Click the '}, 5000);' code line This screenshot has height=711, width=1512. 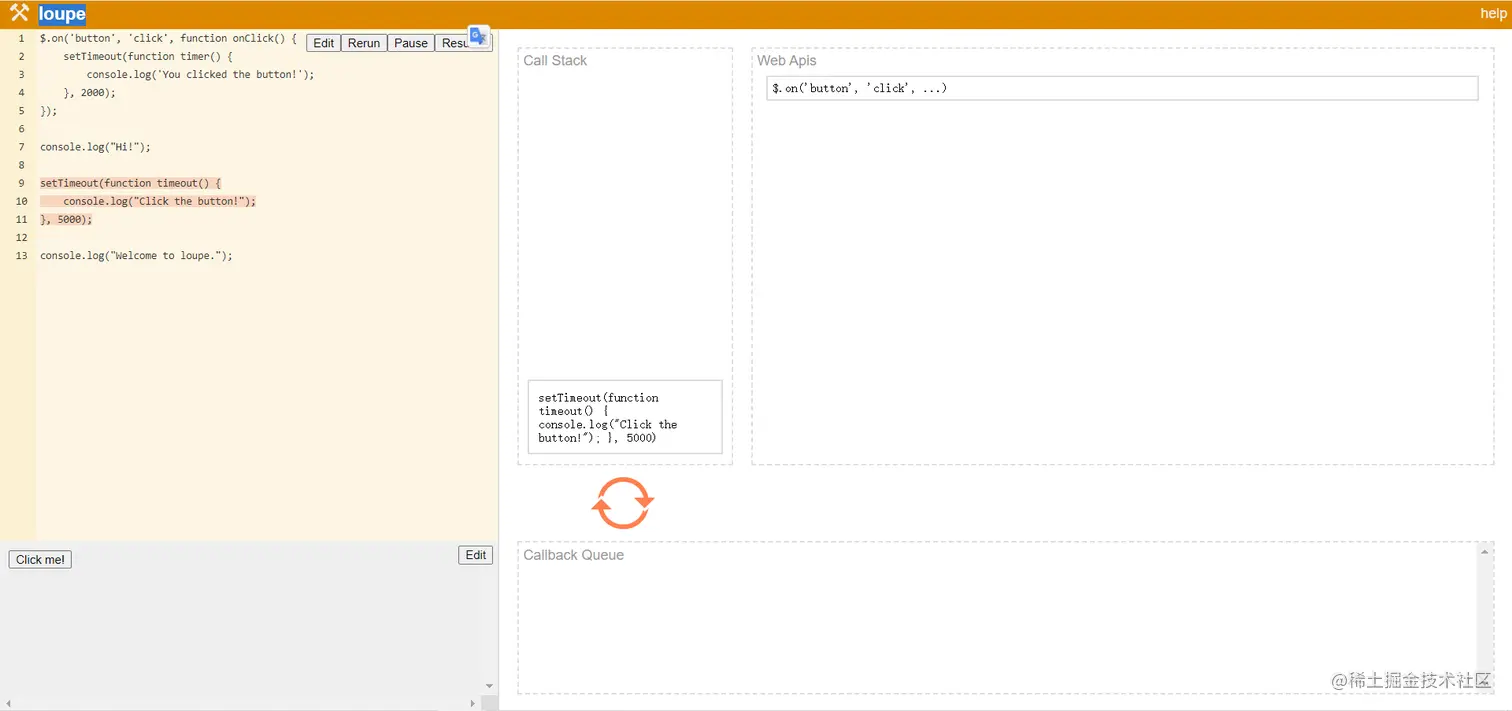[66, 219]
